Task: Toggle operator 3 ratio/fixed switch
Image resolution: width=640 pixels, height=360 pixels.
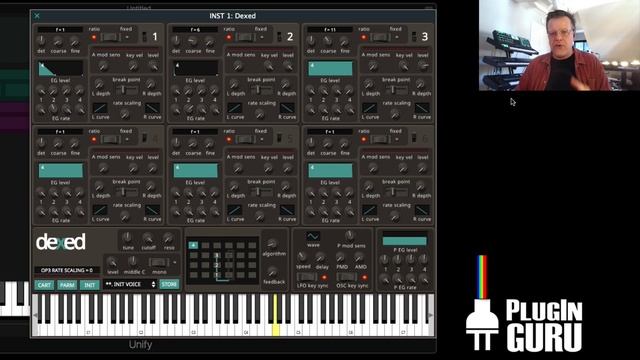Action: click(x=380, y=37)
